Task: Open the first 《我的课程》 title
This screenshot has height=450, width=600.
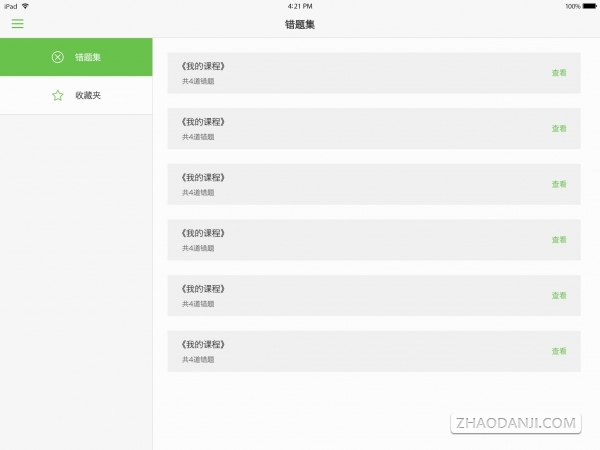Action: coord(203,66)
